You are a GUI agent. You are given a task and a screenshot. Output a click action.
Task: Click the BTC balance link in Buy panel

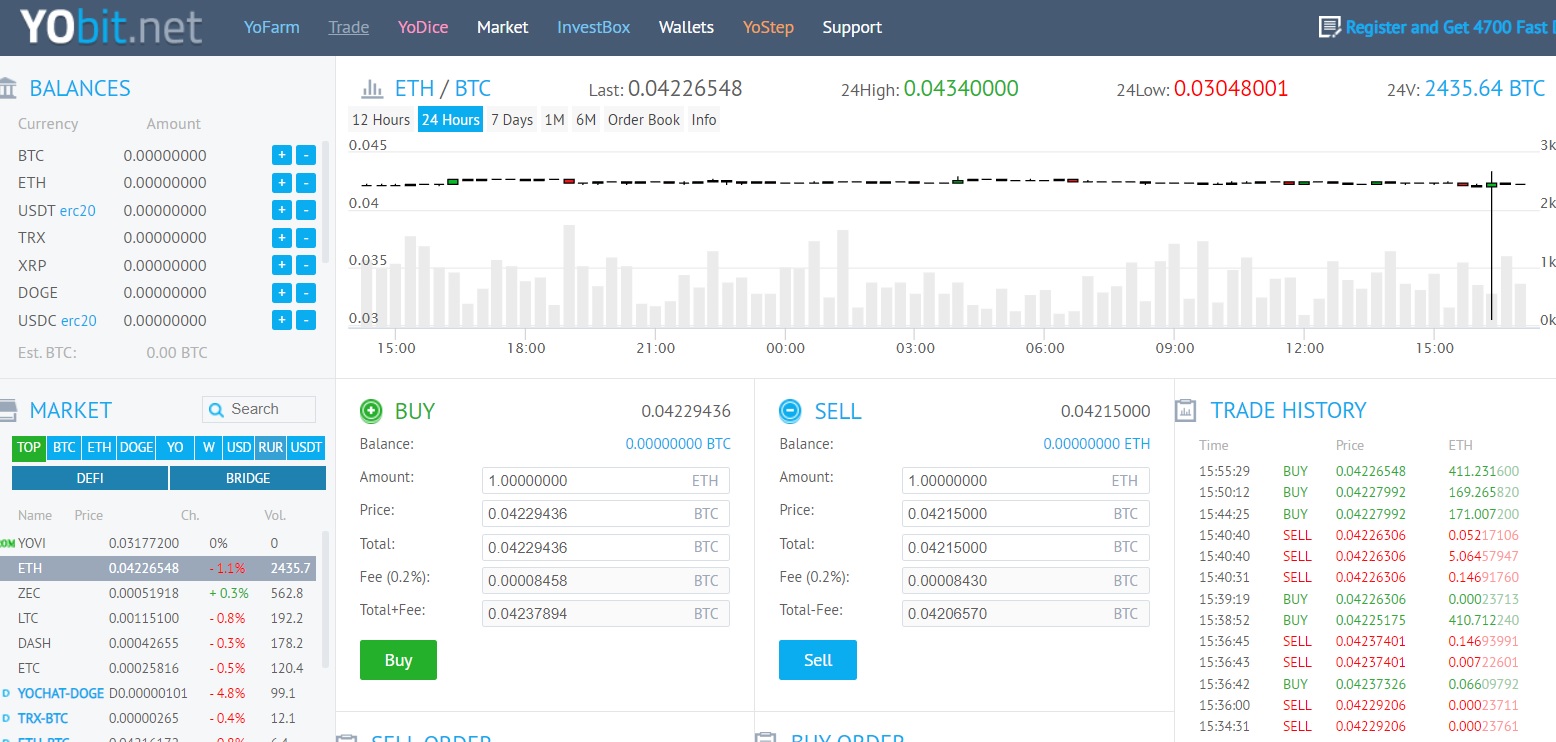678,444
